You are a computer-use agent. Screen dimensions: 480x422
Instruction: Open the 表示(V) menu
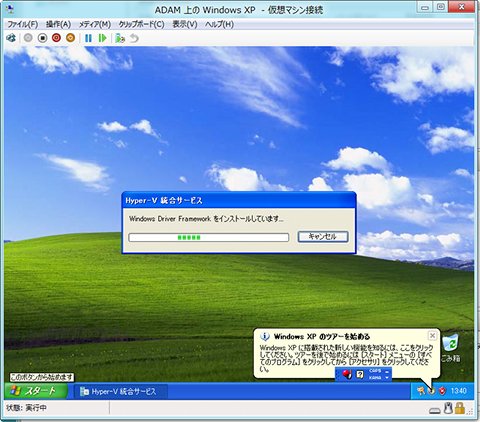point(185,24)
